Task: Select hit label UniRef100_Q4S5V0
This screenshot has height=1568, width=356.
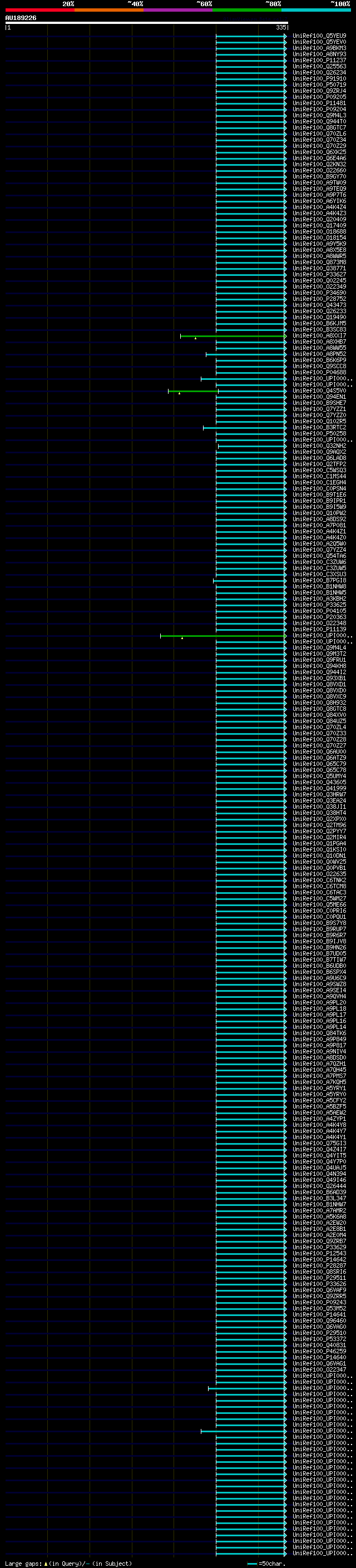Action: pos(319,391)
